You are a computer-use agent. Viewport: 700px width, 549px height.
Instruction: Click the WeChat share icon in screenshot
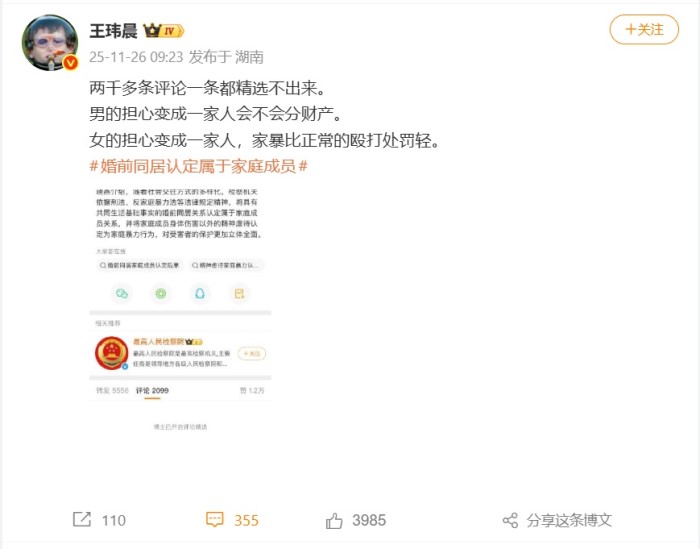[x=122, y=293]
